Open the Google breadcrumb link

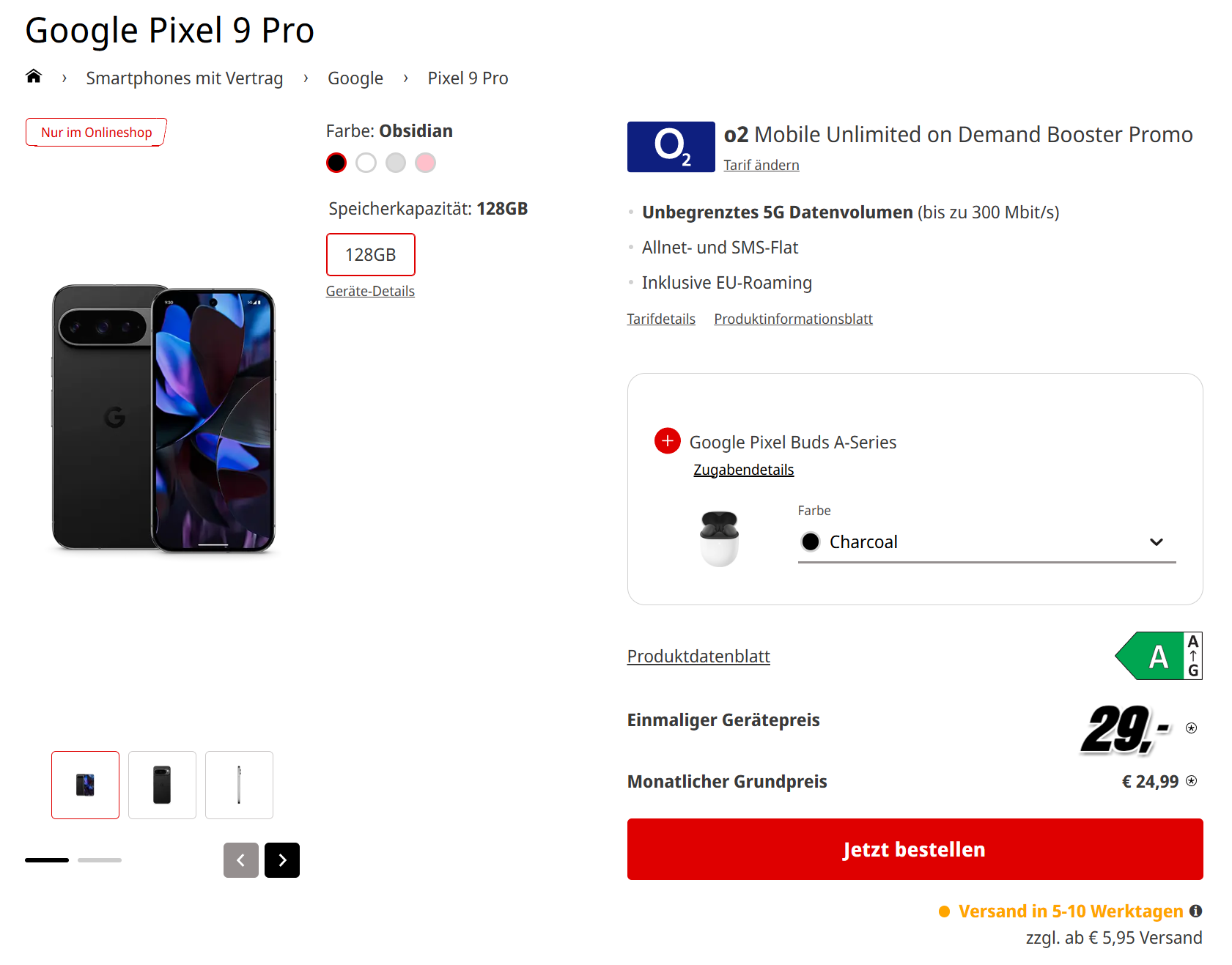pos(355,78)
